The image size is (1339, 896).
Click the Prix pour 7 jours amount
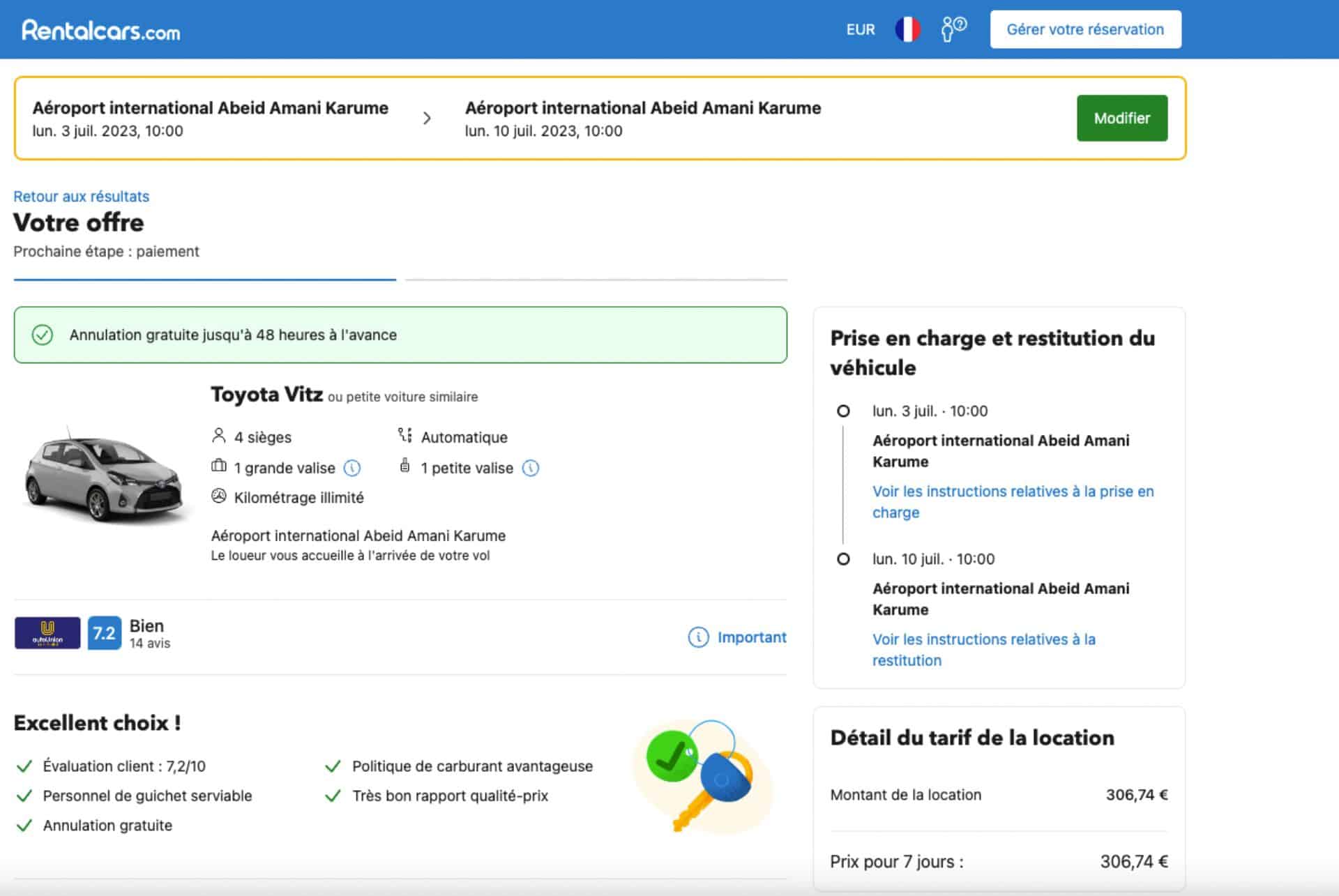tap(1134, 862)
